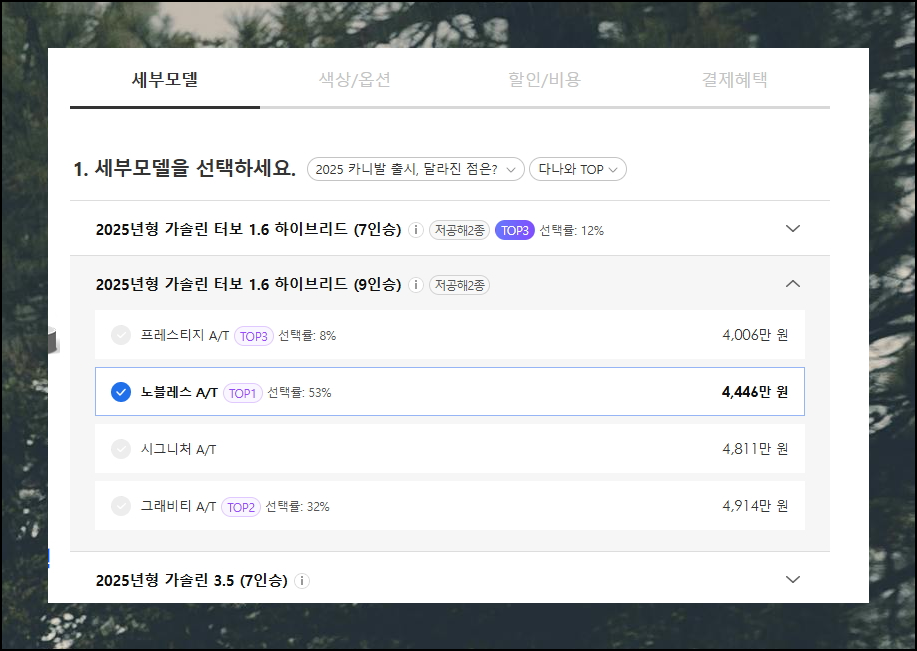917x651 pixels.
Task: Click the 4,006만 원 price
Action: (755, 335)
